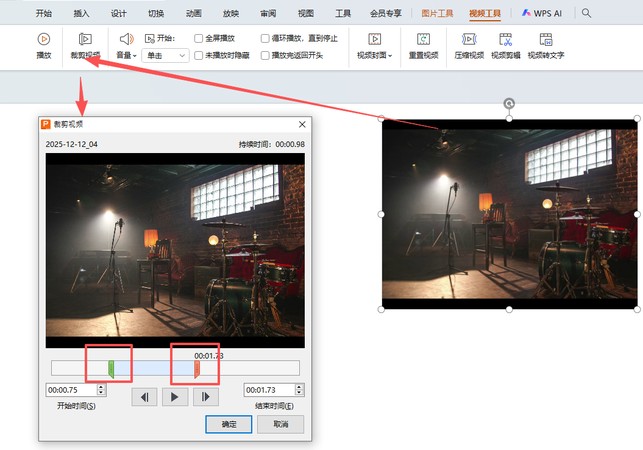Switch to the 图片工具 tab
The width and height of the screenshot is (643, 450).
pos(437,14)
